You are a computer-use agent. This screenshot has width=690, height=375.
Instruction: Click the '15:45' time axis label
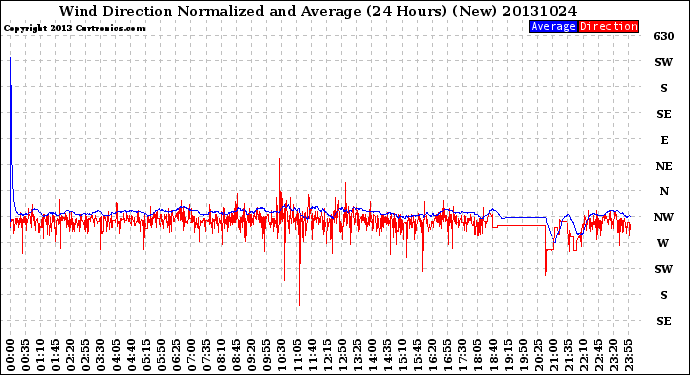(418, 355)
